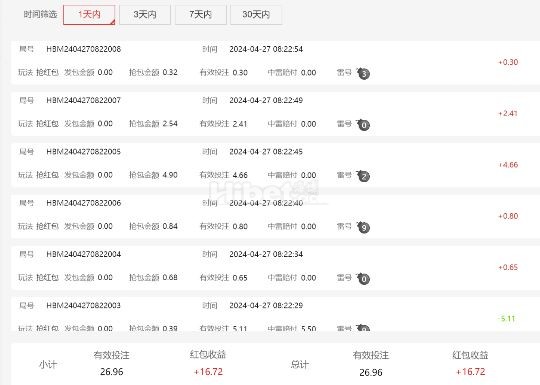Select the 30天内 filter tab
Image resolution: width=540 pixels, height=385 pixels.
point(256,15)
